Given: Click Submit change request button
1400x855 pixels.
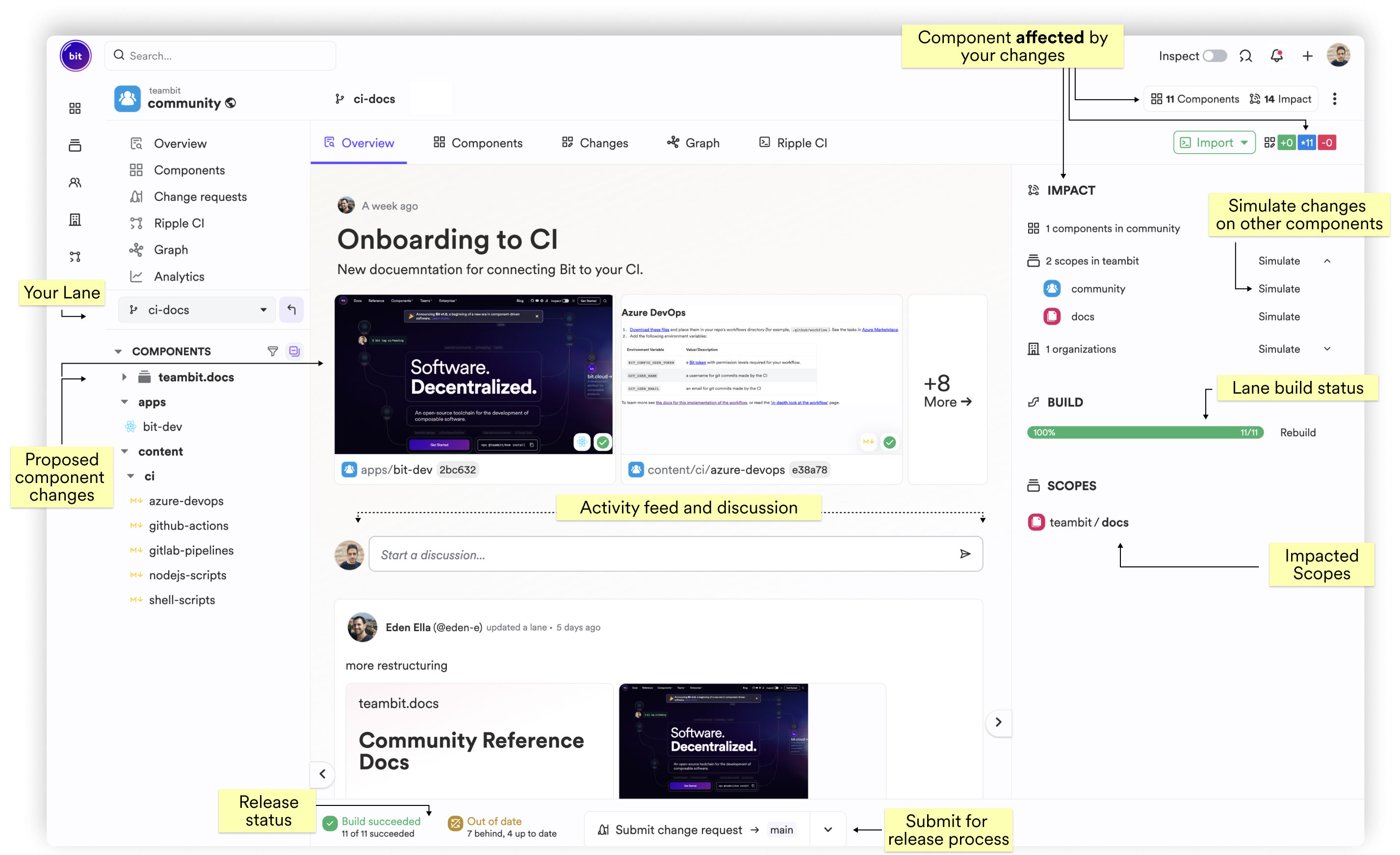Looking at the screenshot, I should (x=697, y=830).
